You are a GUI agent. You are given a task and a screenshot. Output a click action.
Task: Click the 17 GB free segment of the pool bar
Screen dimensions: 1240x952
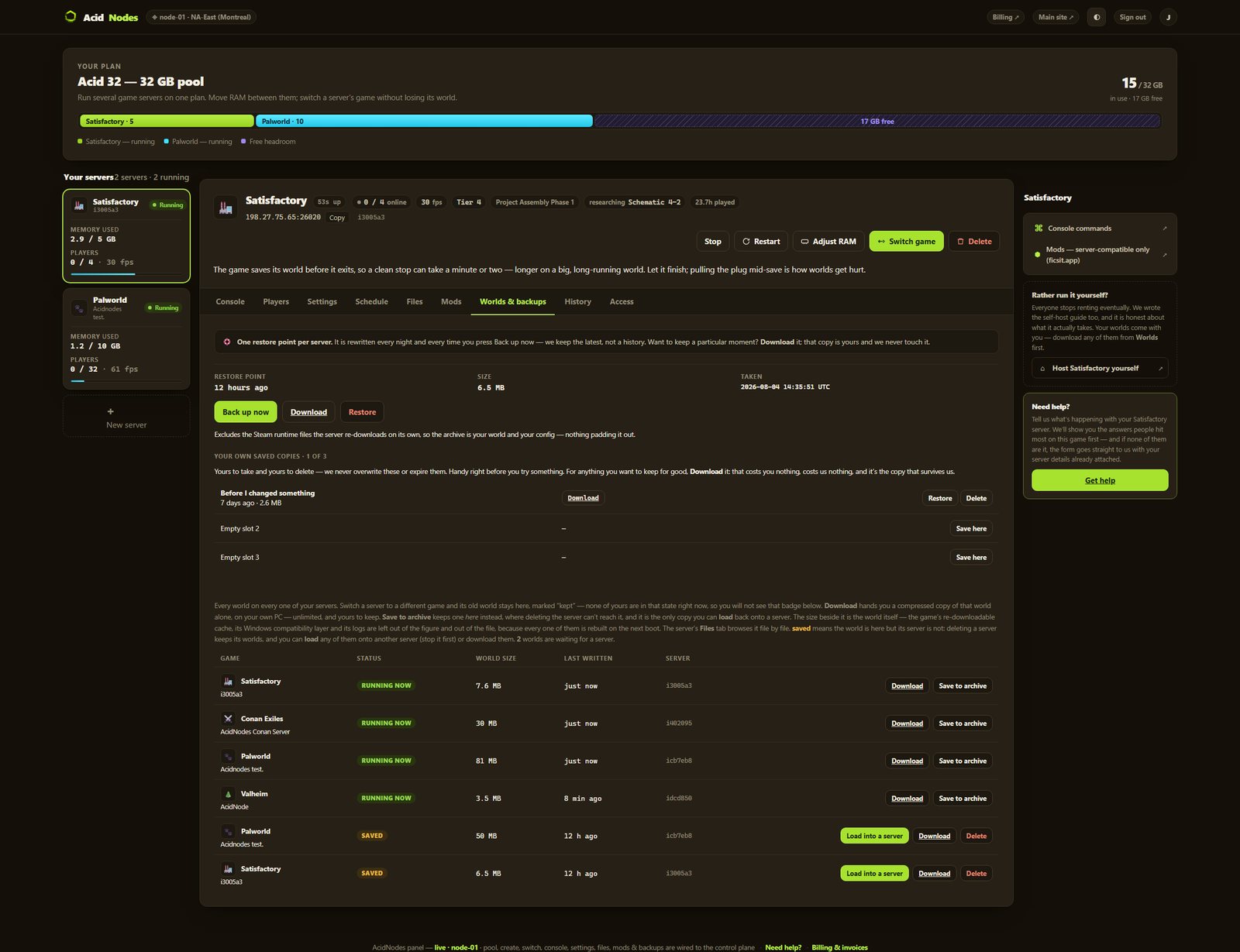[x=877, y=121]
